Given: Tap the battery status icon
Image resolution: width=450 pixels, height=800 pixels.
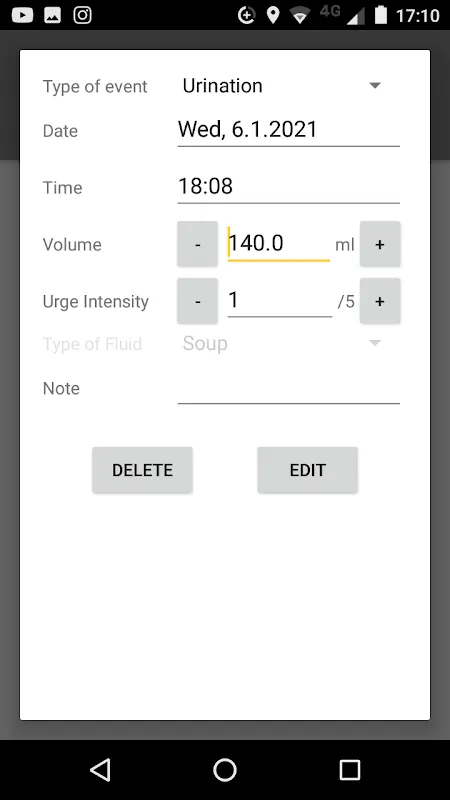Looking at the screenshot, I should coord(381,15).
